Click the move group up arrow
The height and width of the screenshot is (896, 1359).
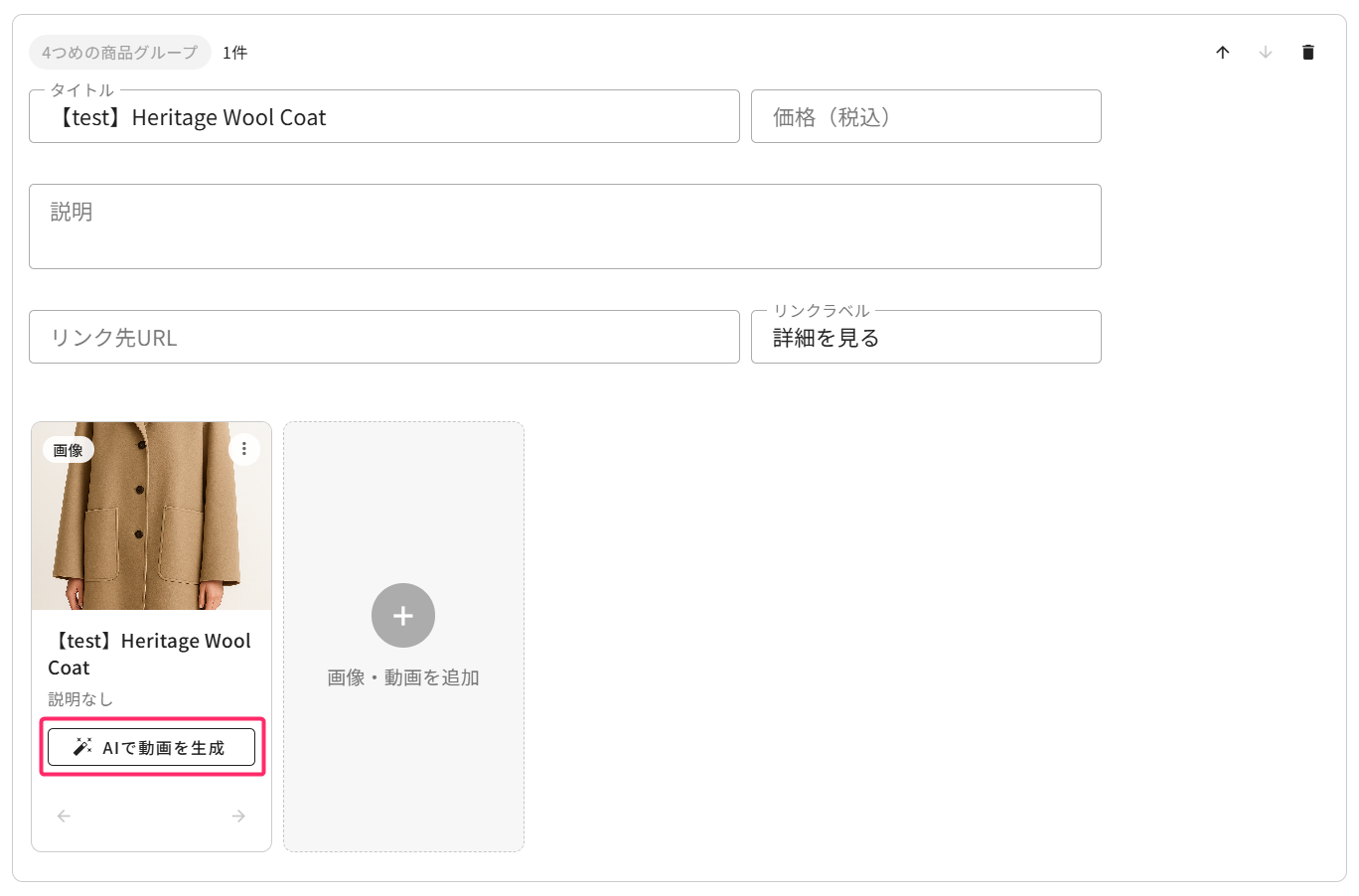1223,53
